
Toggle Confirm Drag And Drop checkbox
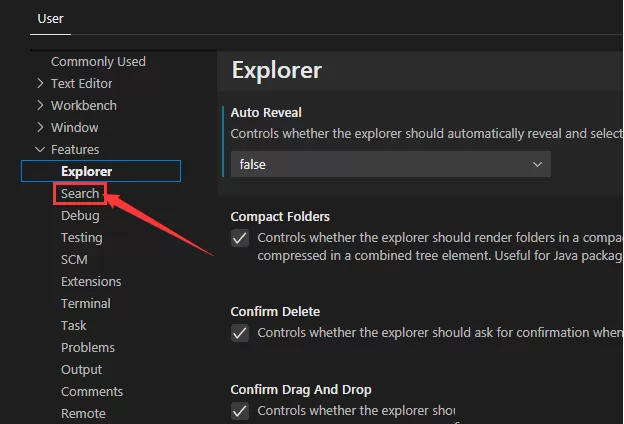(x=240, y=411)
